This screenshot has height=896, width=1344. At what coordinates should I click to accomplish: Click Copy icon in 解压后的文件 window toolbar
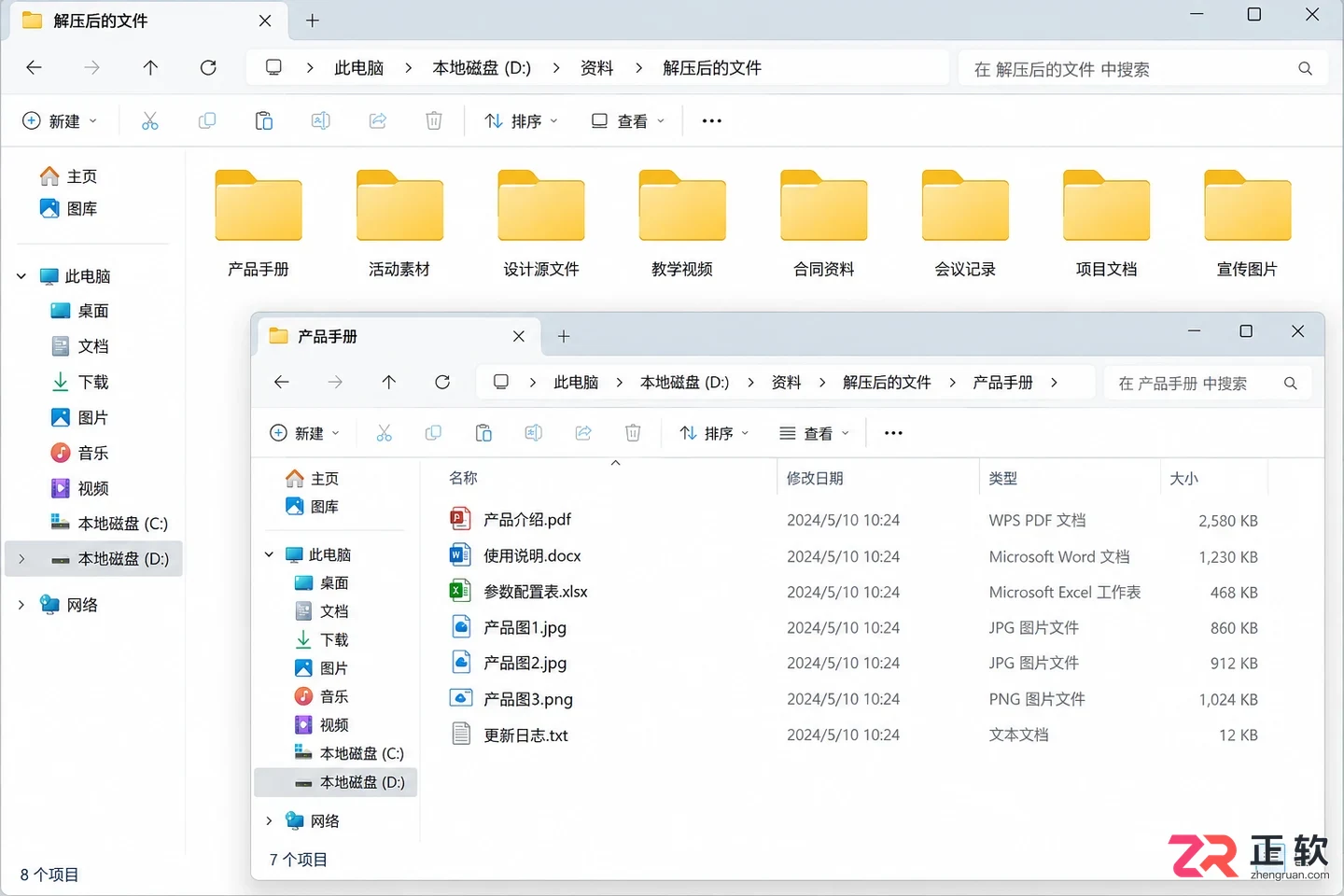pyautogui.click(x=207, y=120)
